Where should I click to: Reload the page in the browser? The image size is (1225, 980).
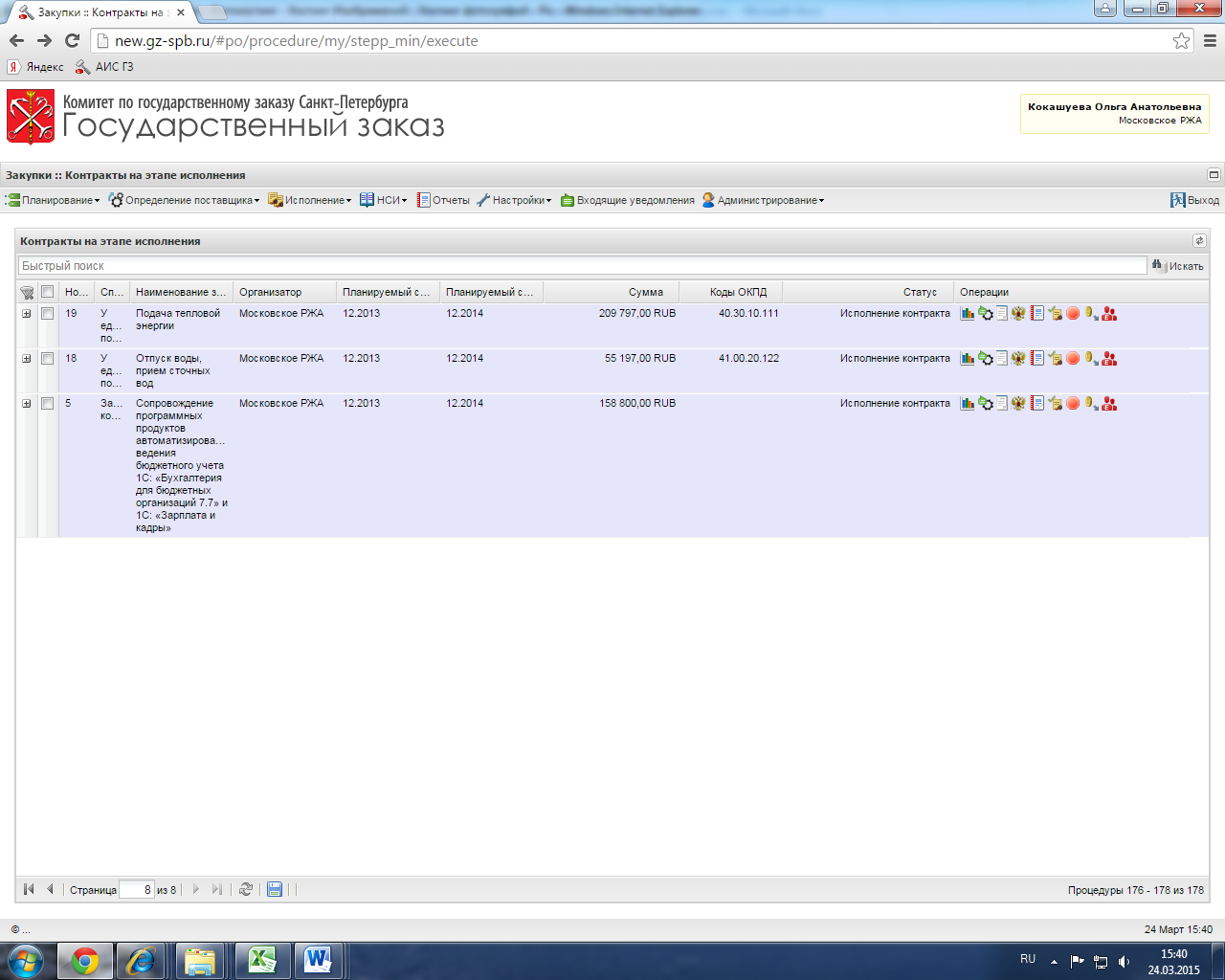[x=72, y=40]
